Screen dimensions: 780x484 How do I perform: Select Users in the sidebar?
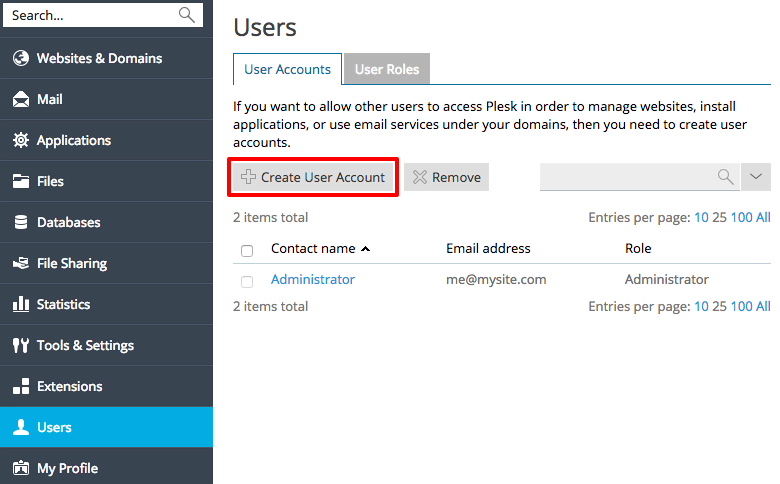pyautogui.click(x=106, y=427)
